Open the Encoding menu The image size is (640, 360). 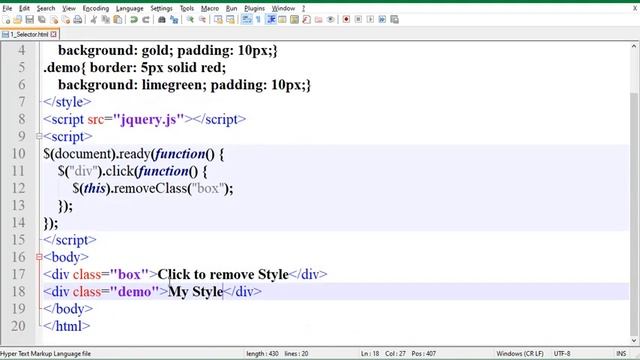tap(96, 8)
